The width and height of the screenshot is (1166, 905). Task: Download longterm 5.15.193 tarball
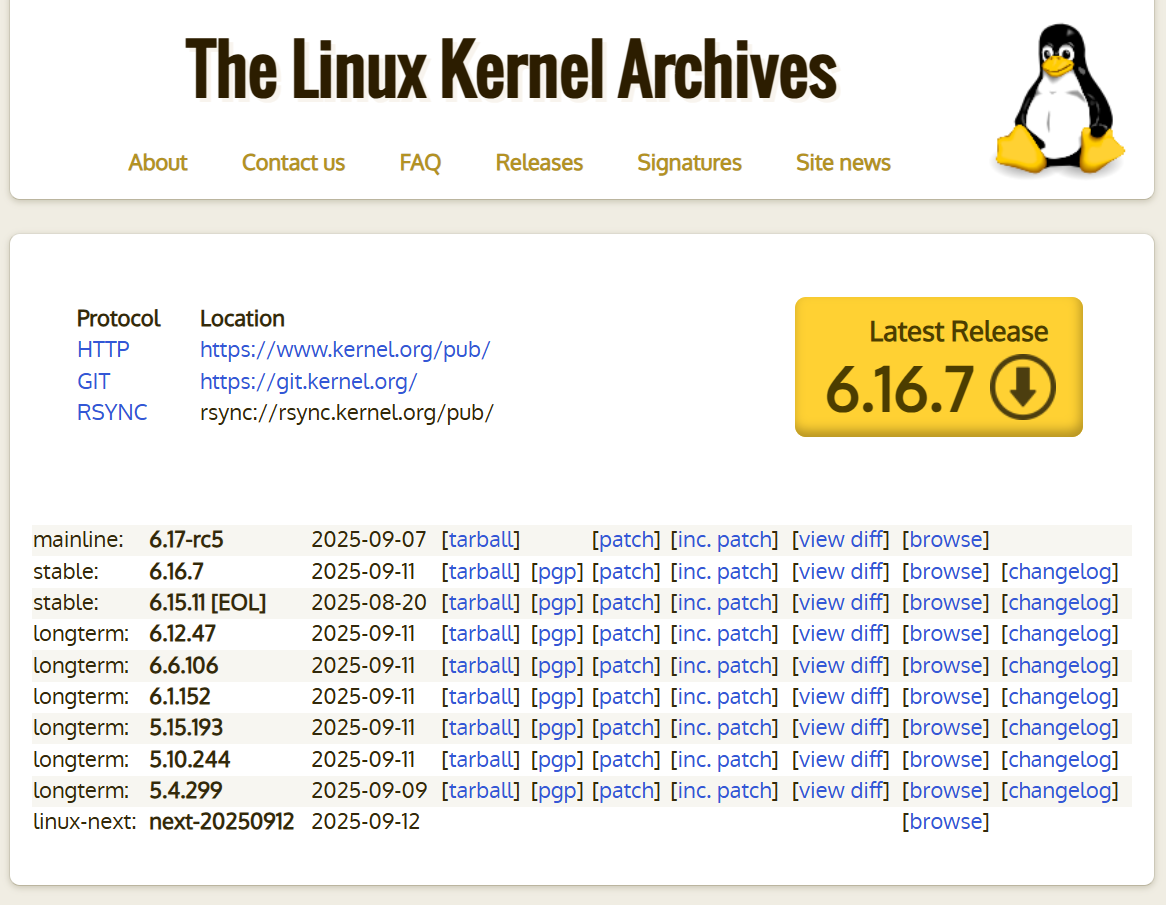481,729
